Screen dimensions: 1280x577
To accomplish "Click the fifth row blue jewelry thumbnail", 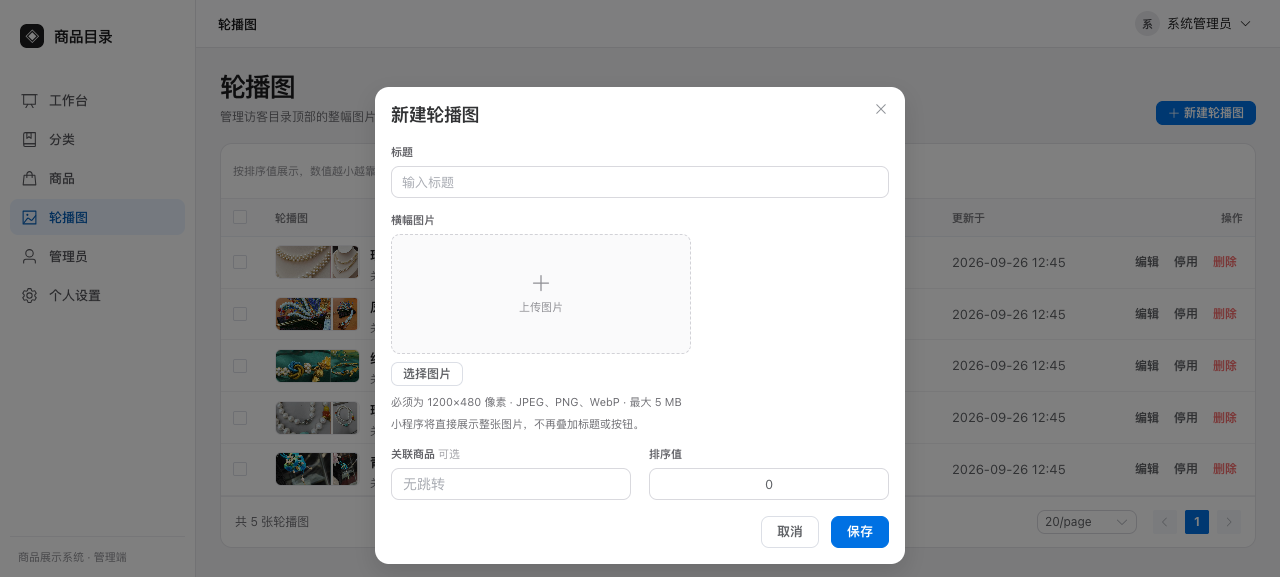I will pyautogui.click(x=317, y=469).
